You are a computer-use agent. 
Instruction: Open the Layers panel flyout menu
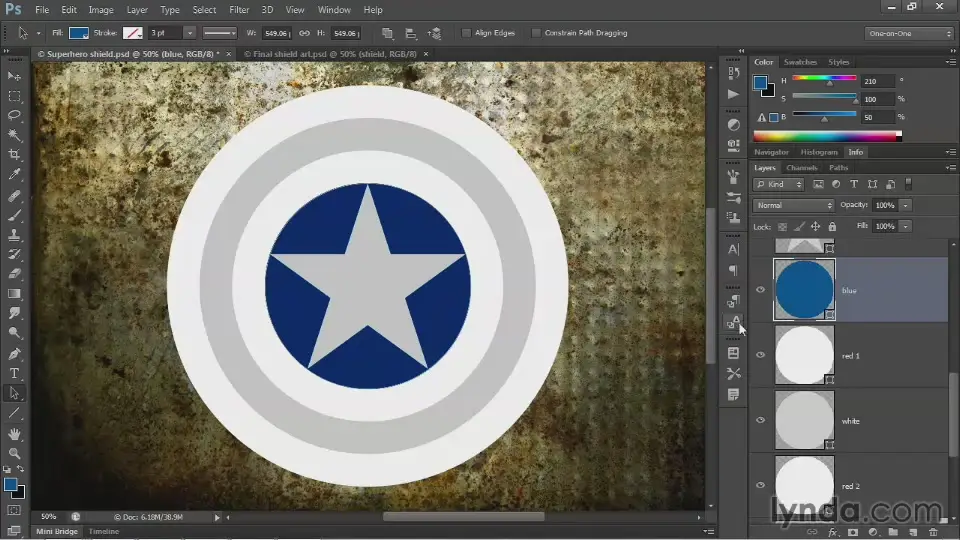tap(951, 167)
